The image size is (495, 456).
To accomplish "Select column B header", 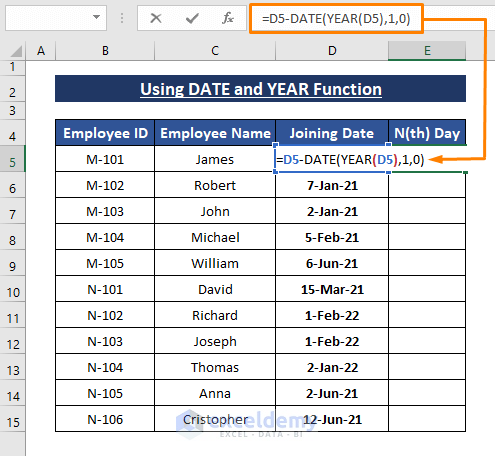I will point(105,51).
